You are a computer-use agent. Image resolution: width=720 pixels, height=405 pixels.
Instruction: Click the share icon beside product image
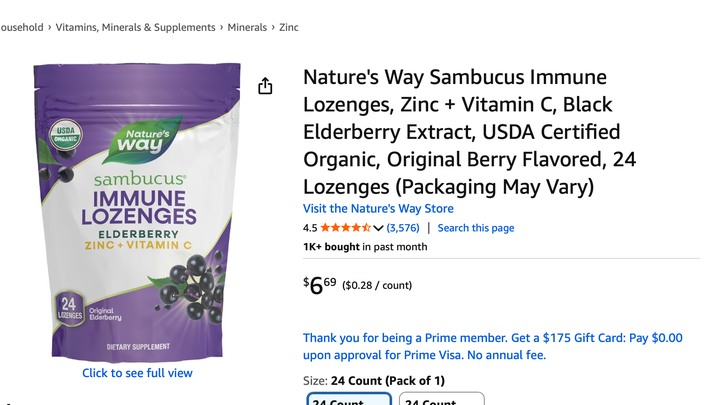click(x=265, y=86)
